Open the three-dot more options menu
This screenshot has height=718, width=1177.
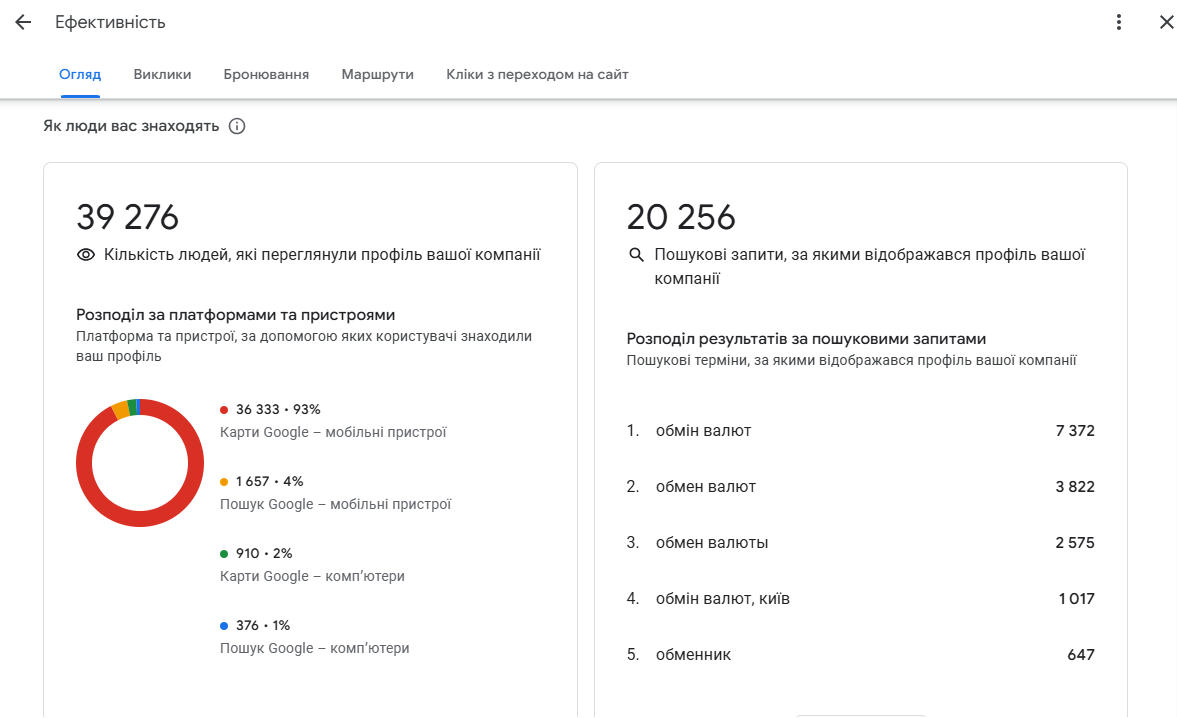[1119, 22]
